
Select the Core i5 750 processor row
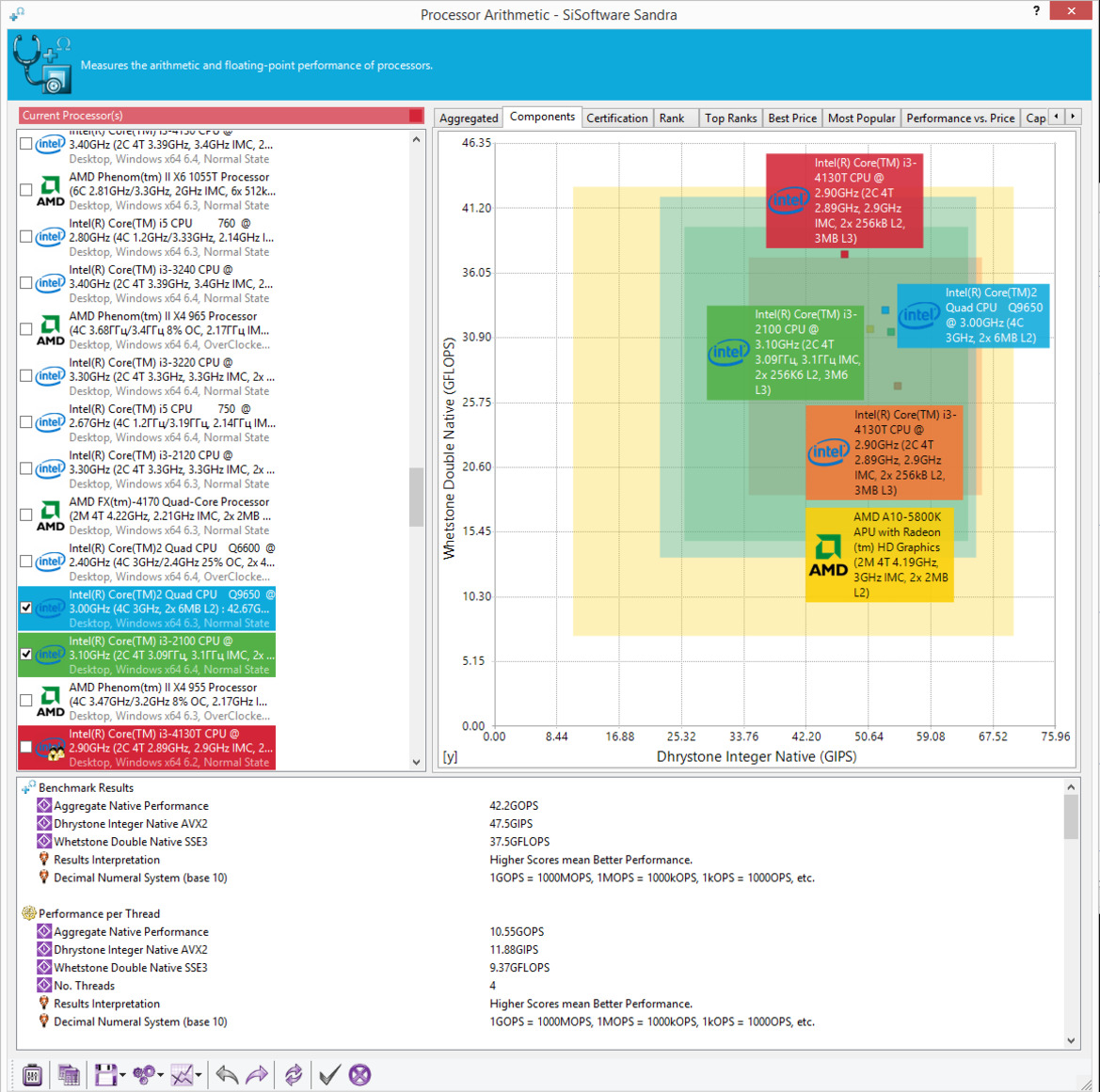[x=147, y=422]
